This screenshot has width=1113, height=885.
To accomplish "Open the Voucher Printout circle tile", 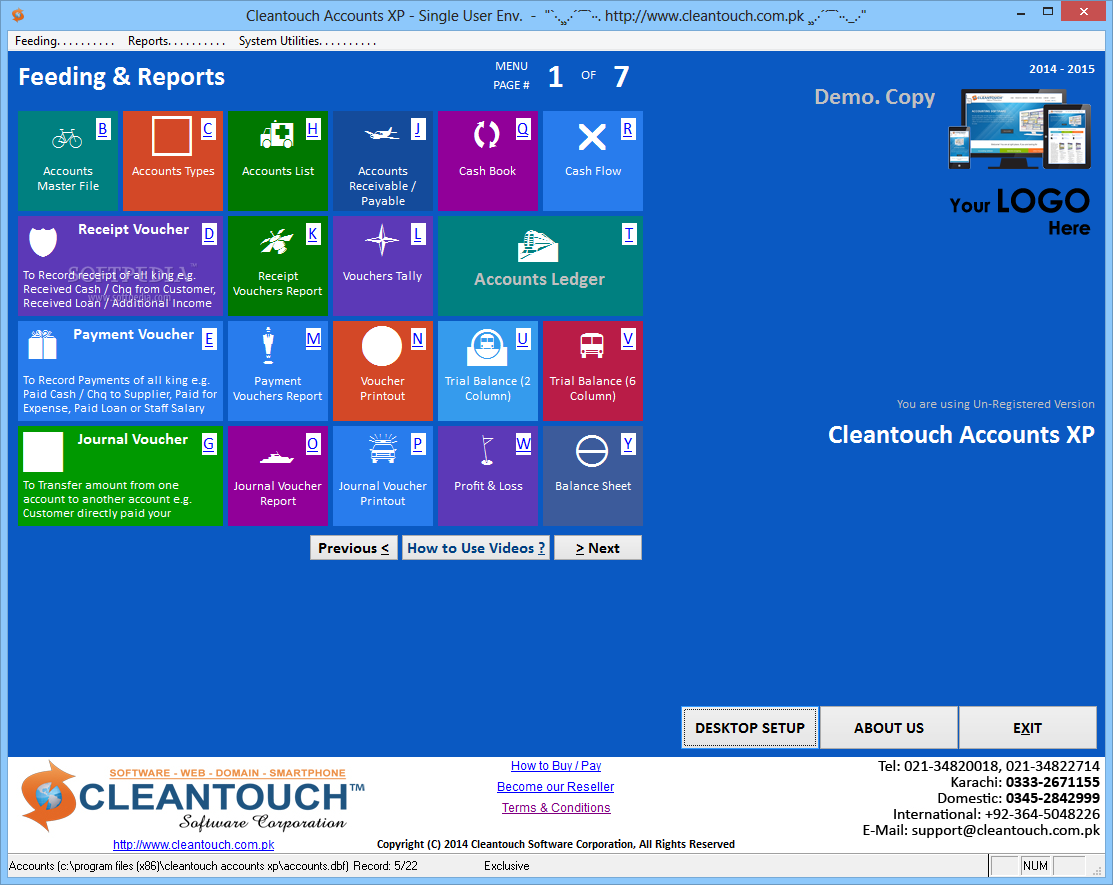I will (383, 370).
